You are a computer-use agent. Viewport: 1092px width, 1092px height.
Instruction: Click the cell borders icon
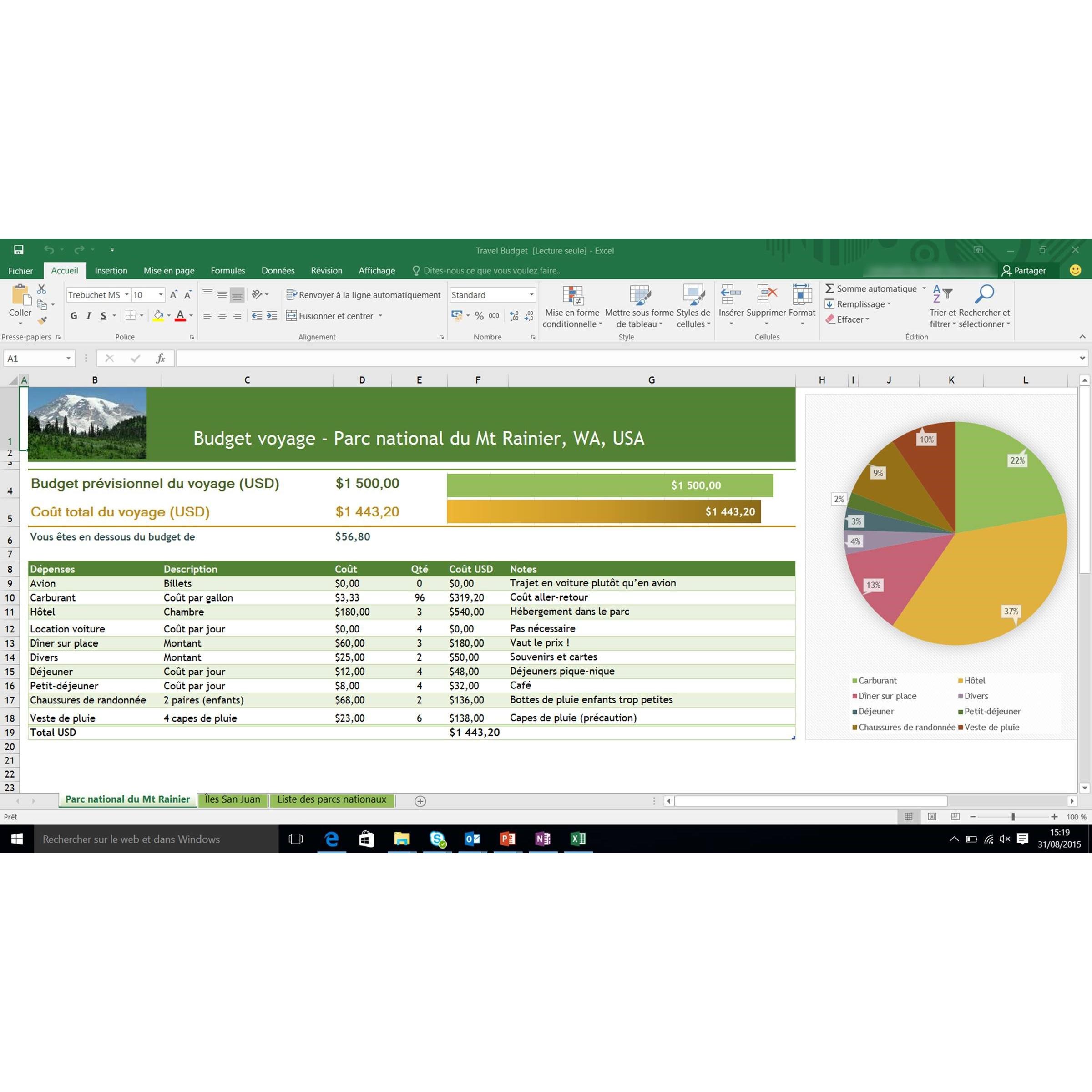pyautogui.click(x=131, y=316)
